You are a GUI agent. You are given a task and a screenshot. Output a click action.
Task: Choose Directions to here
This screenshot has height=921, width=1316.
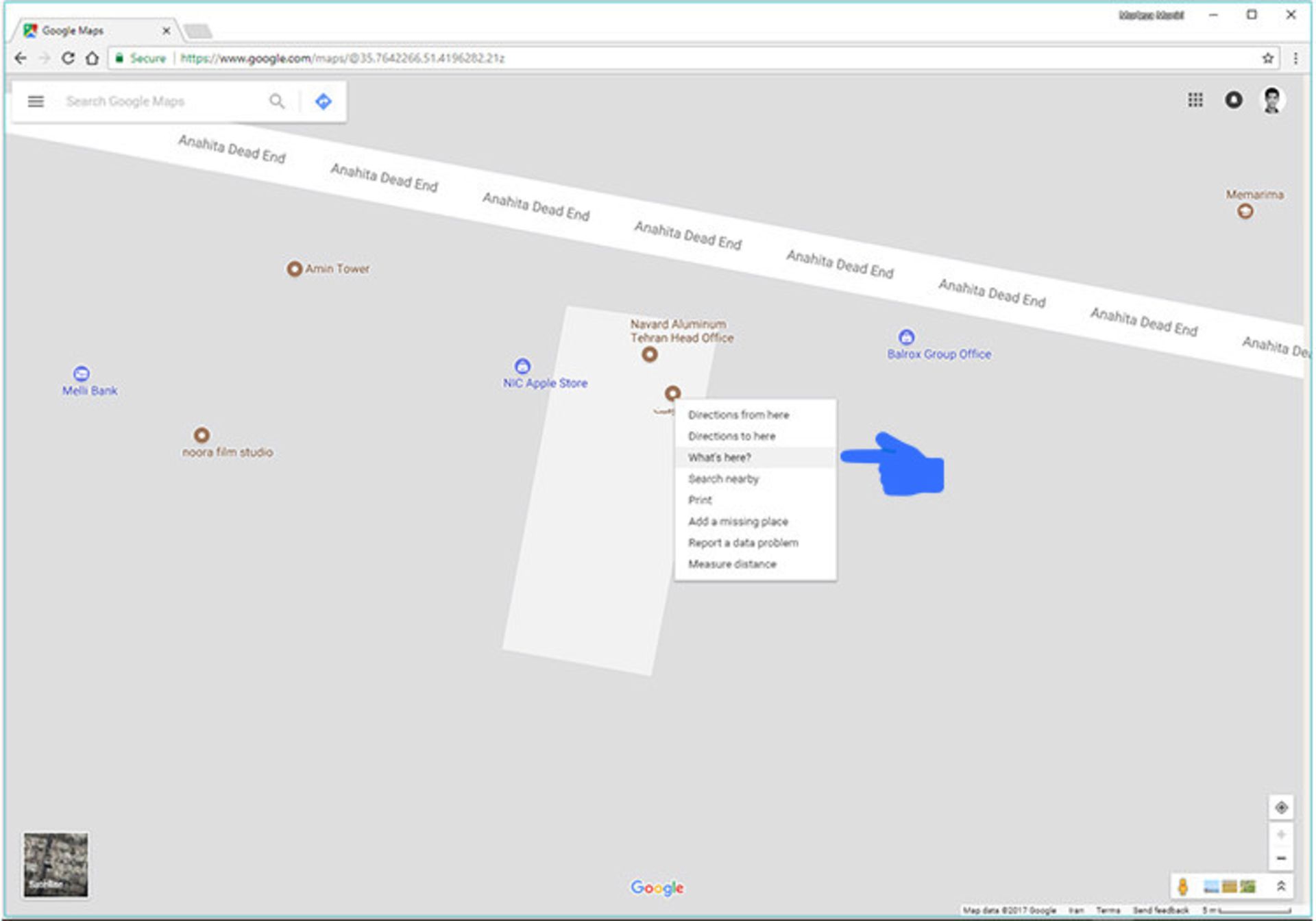tap(755, 436)
